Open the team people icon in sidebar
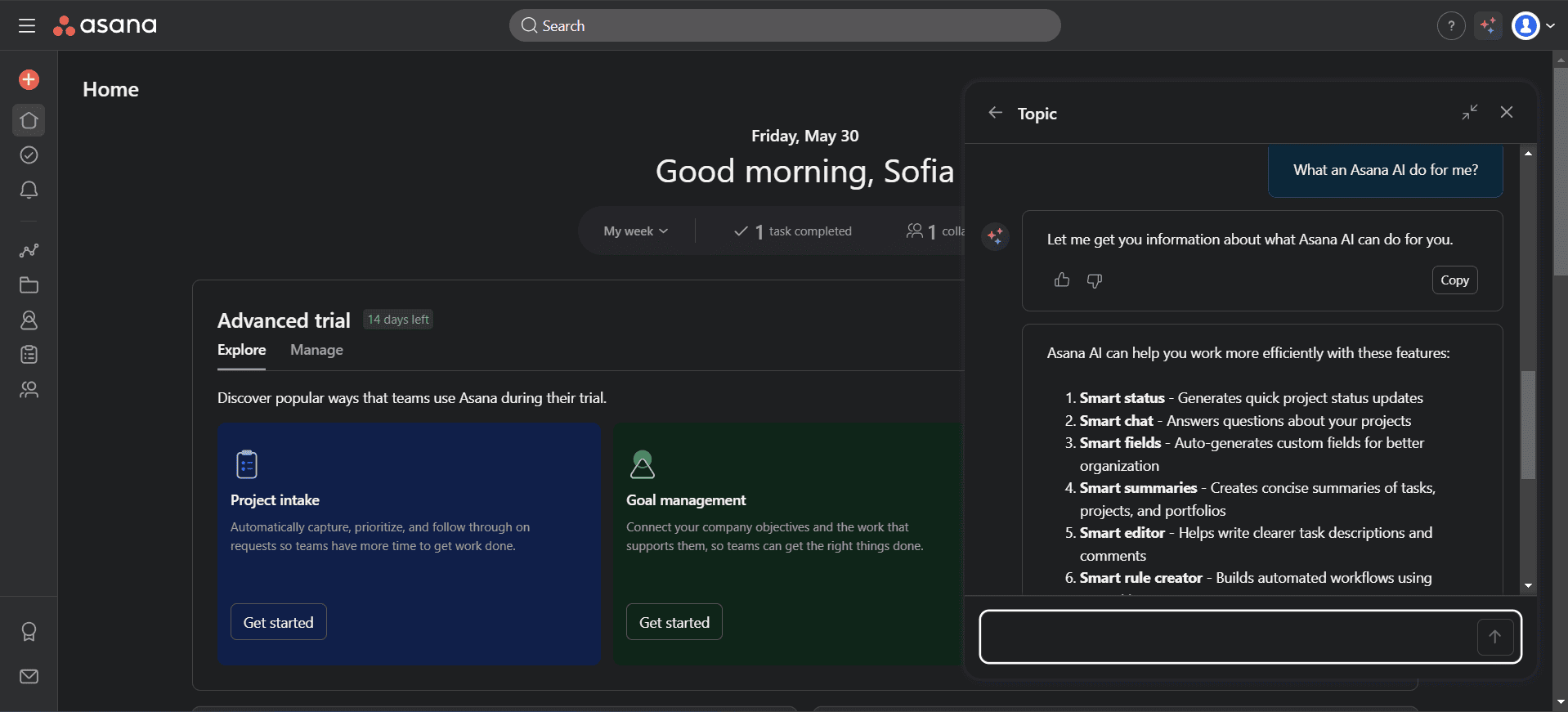Screen dimensions: 1568x712 coord(29,390)
